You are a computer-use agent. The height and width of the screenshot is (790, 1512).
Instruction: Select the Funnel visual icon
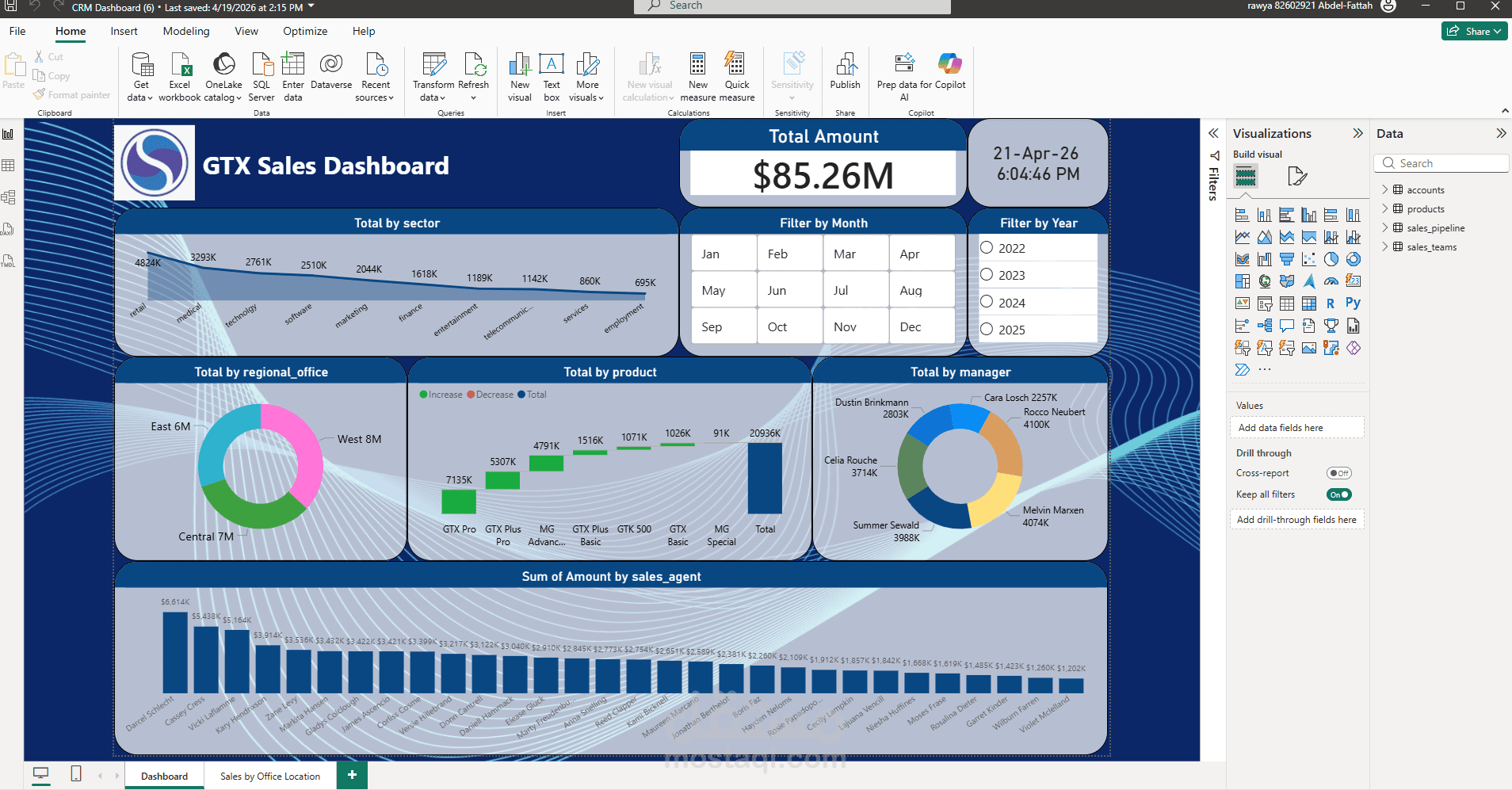point(1287,259)
